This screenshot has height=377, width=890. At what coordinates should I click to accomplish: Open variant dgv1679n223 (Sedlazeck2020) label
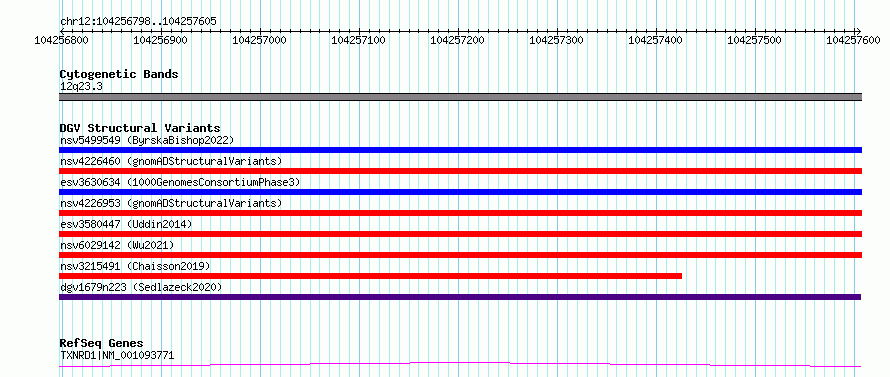point(141,287)
